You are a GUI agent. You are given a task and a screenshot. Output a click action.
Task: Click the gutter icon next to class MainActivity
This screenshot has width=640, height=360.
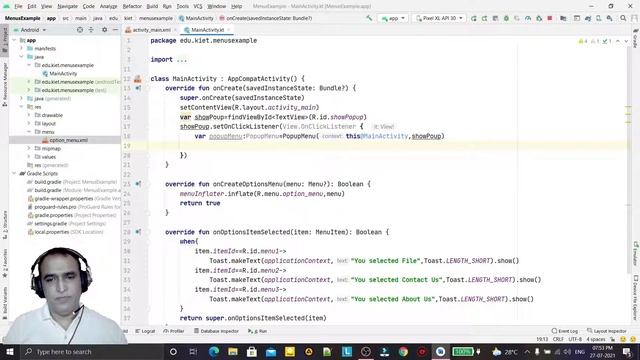[x=138, y=79]
